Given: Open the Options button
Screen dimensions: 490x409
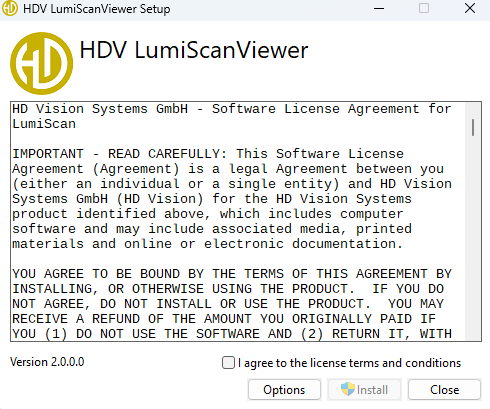Looking at the screenshot, I should (284, 390).
